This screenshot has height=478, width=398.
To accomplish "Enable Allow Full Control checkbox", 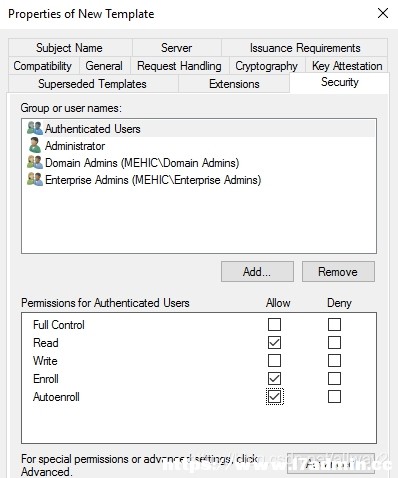I will click(x=274, y=324).
